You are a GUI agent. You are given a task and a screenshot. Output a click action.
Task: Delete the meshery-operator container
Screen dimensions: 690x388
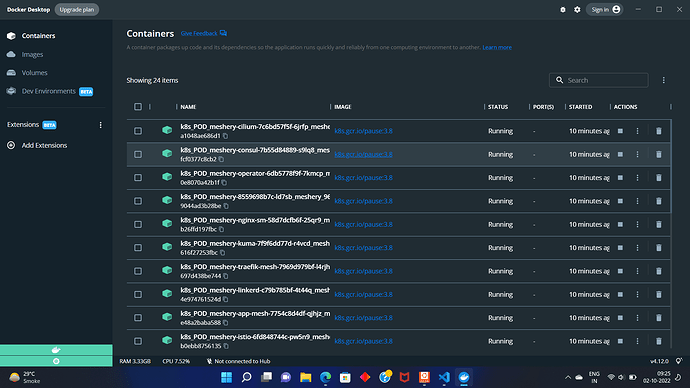pyautogui.click(x=658, y=177)
